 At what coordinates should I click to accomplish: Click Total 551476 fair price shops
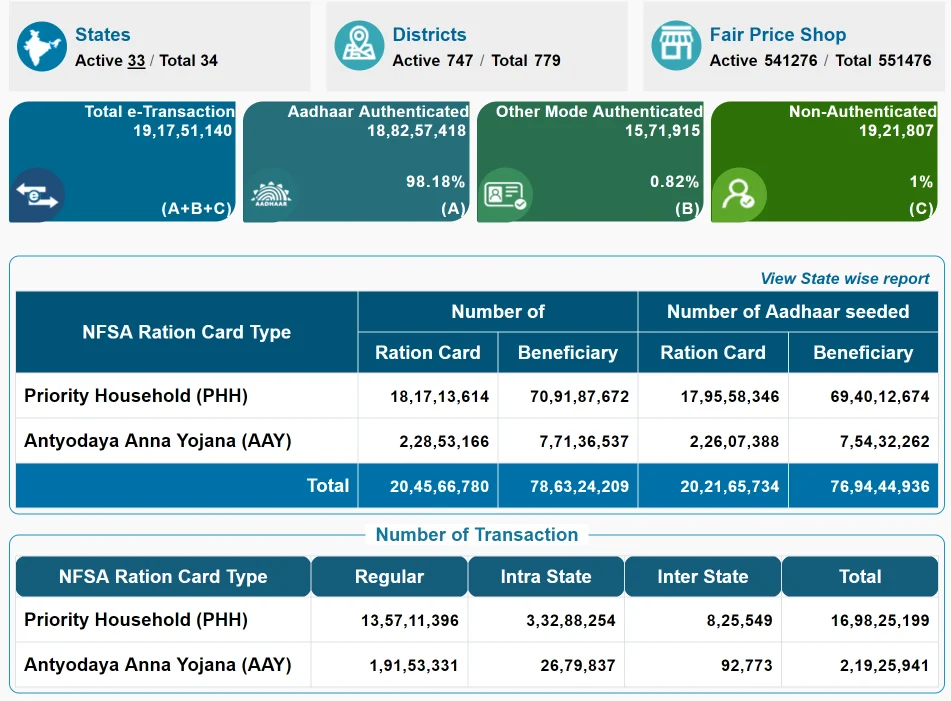(x=883, y=61)
